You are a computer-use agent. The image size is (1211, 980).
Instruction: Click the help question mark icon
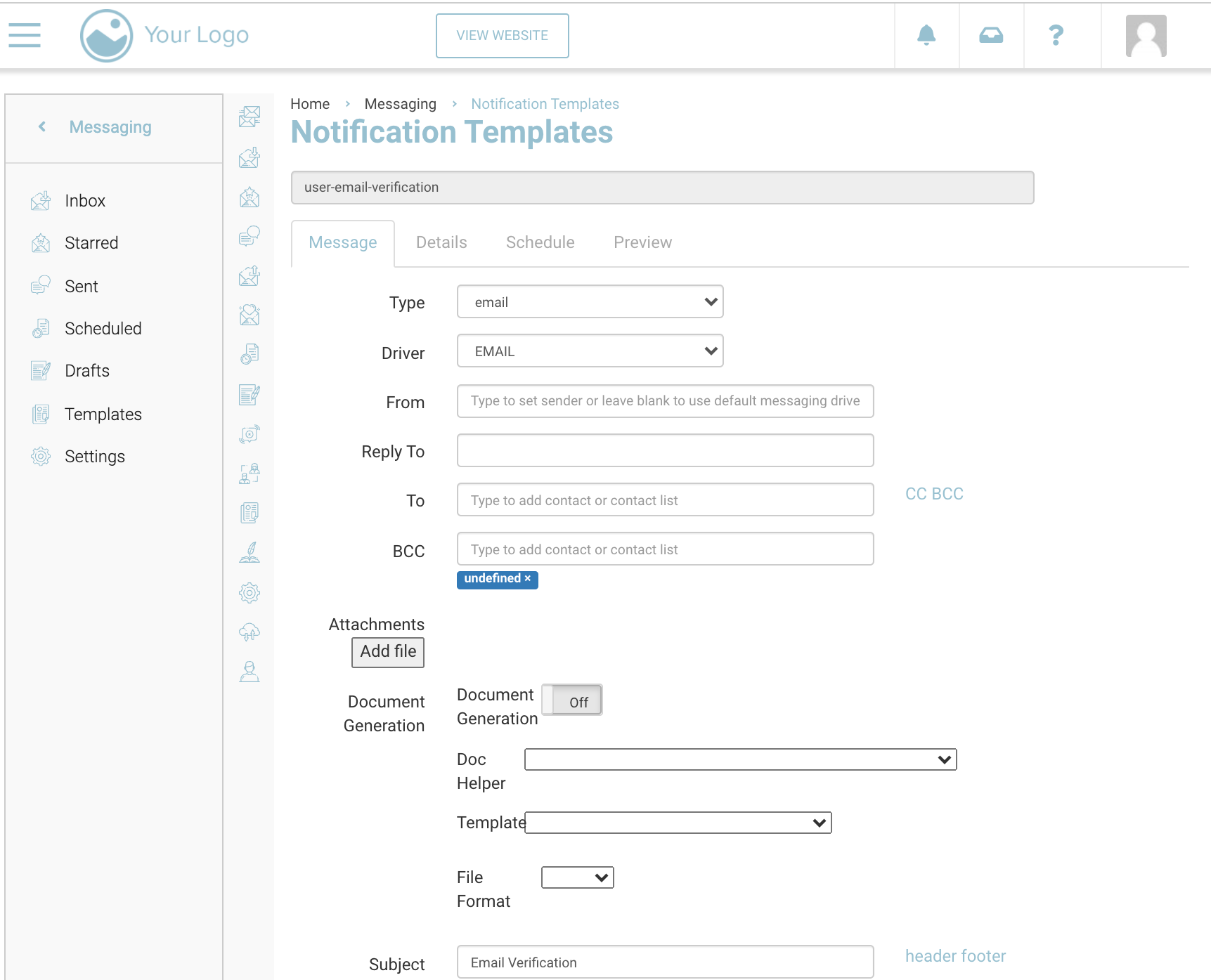(1056, 35)
